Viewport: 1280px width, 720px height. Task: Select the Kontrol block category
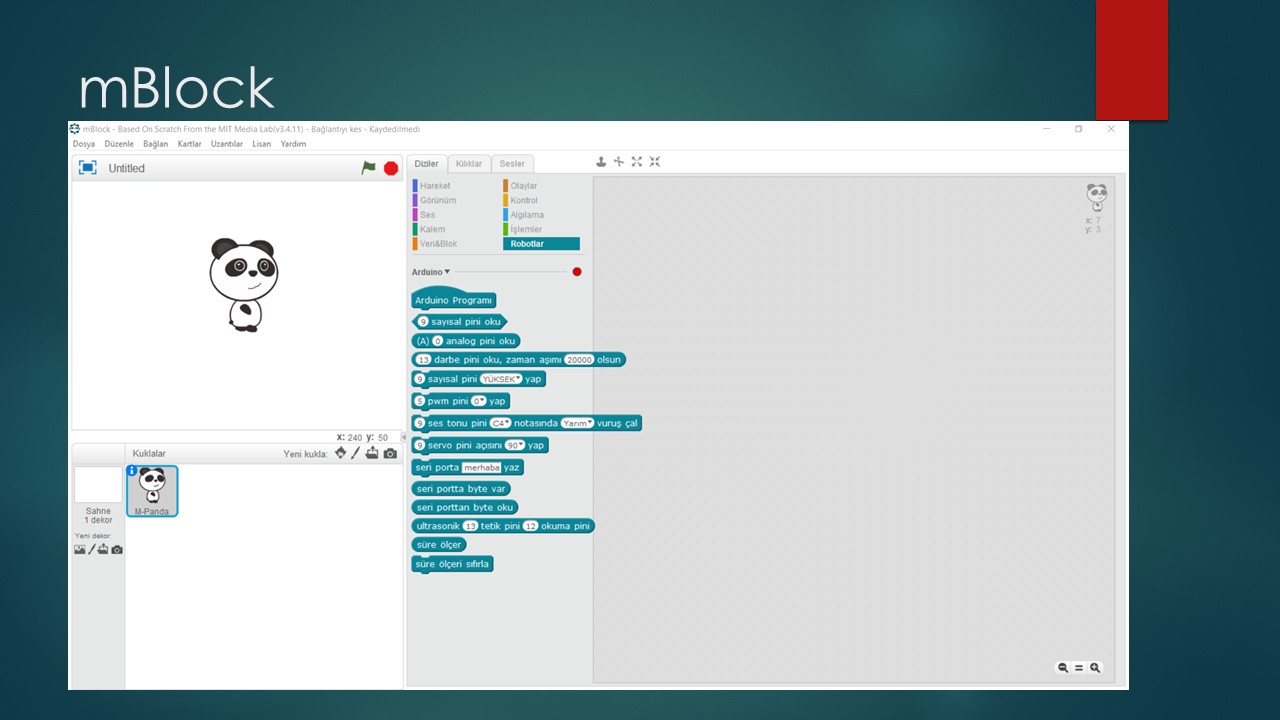click(x=524, y=200)
